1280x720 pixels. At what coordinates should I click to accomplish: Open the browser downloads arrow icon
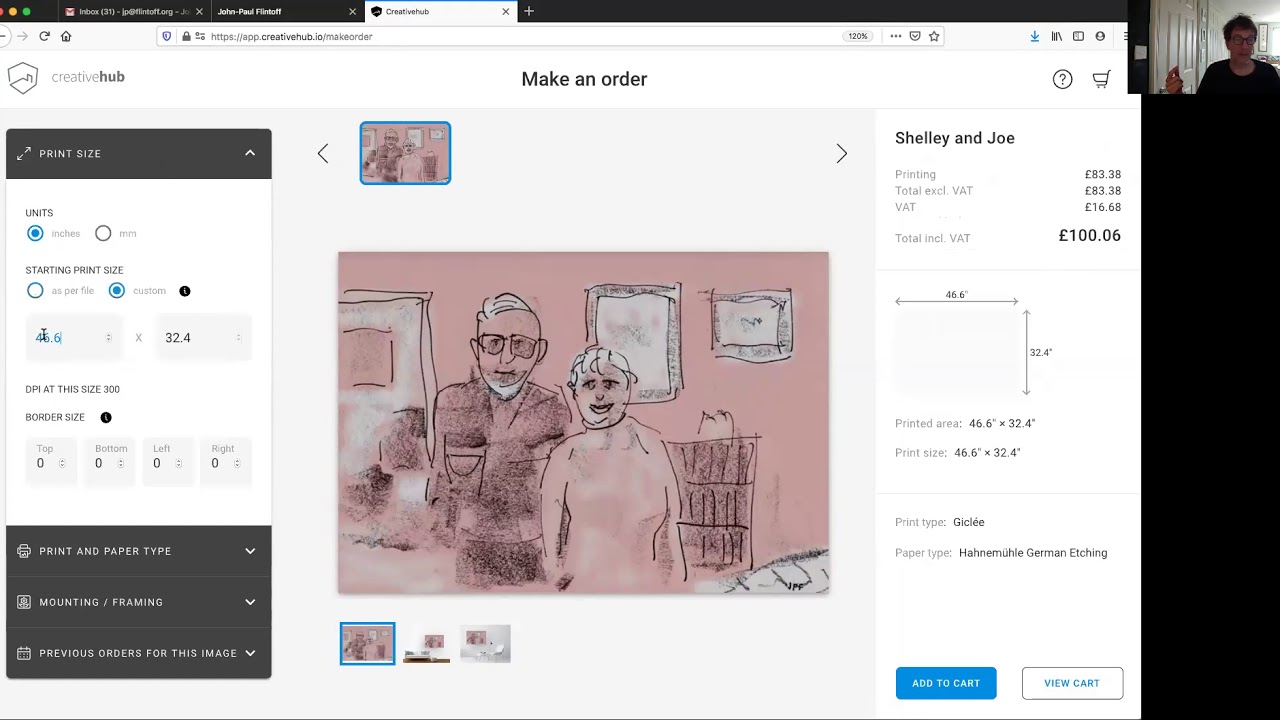(x=1034, y=36)
